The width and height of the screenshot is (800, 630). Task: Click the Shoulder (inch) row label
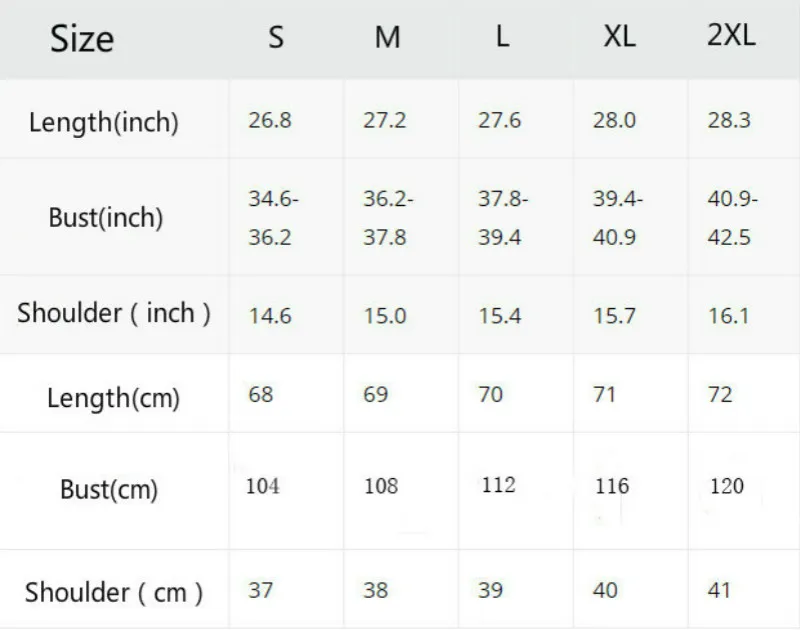pyautogui.click(x=113, y=313)
